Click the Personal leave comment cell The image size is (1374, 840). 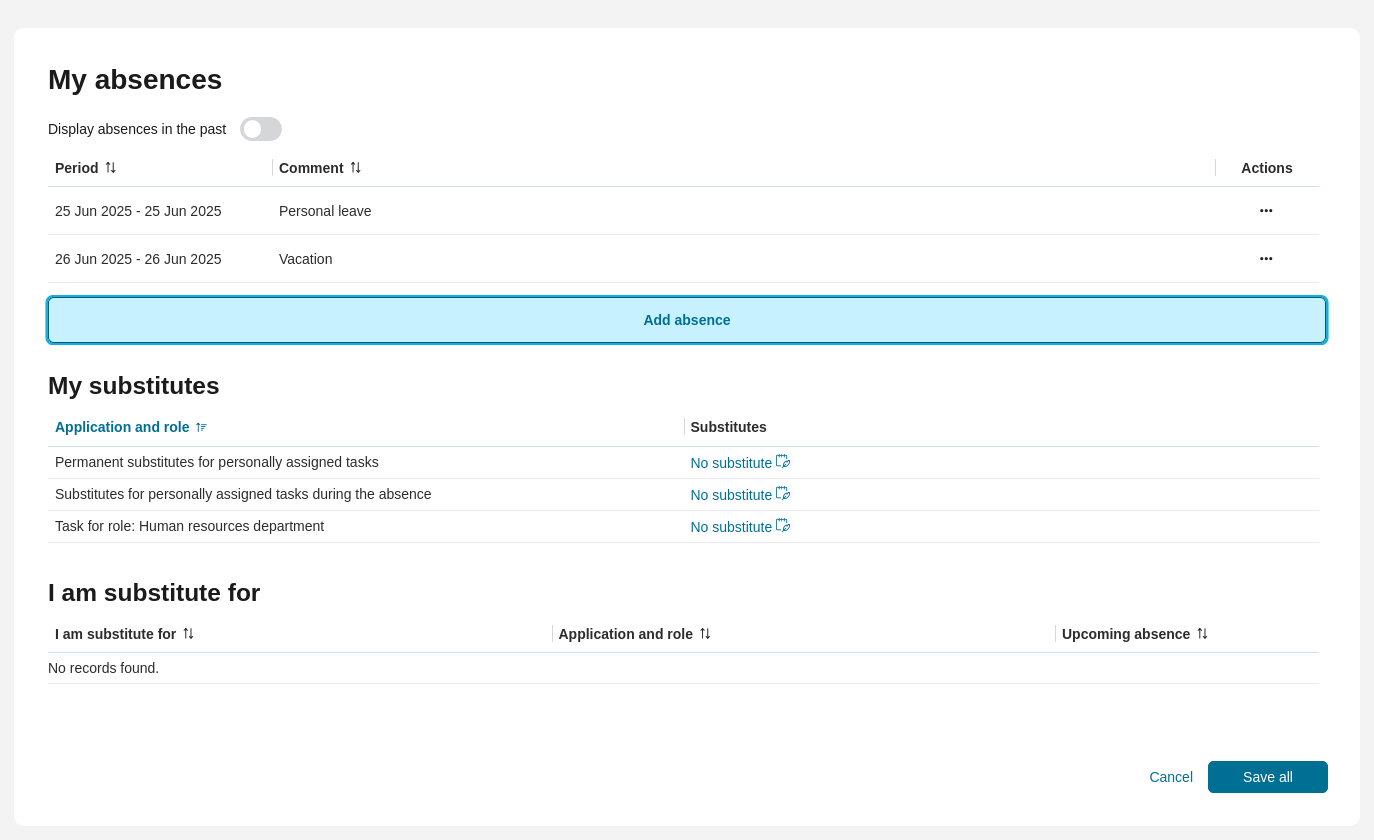tap(325, 211)
